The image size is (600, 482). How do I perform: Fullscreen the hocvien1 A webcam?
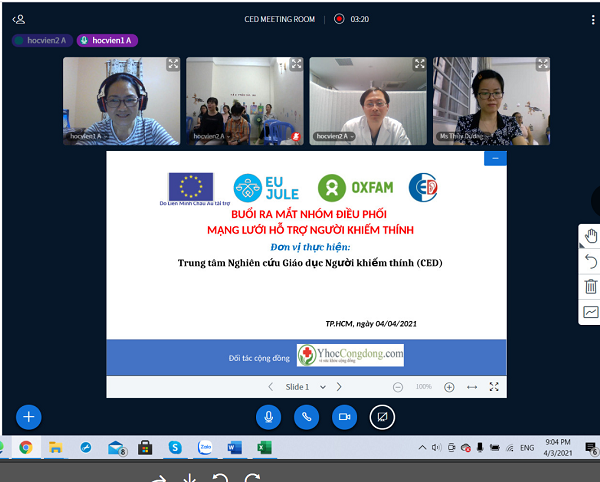(173, 64)
